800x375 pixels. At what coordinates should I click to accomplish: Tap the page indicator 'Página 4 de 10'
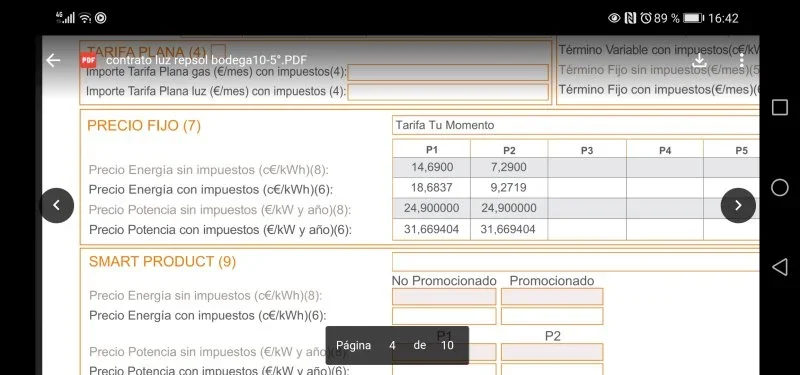coord(397,345)
